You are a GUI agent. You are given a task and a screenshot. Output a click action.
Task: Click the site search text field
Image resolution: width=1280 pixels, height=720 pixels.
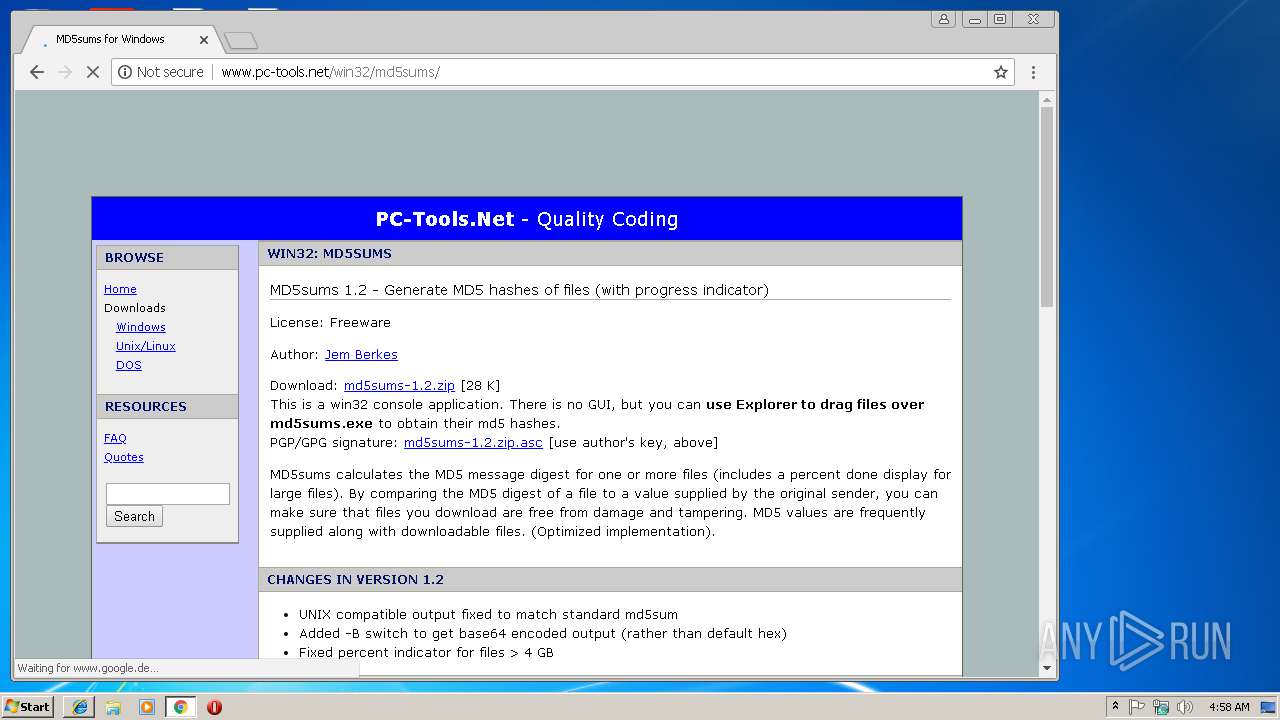point(168,494)
